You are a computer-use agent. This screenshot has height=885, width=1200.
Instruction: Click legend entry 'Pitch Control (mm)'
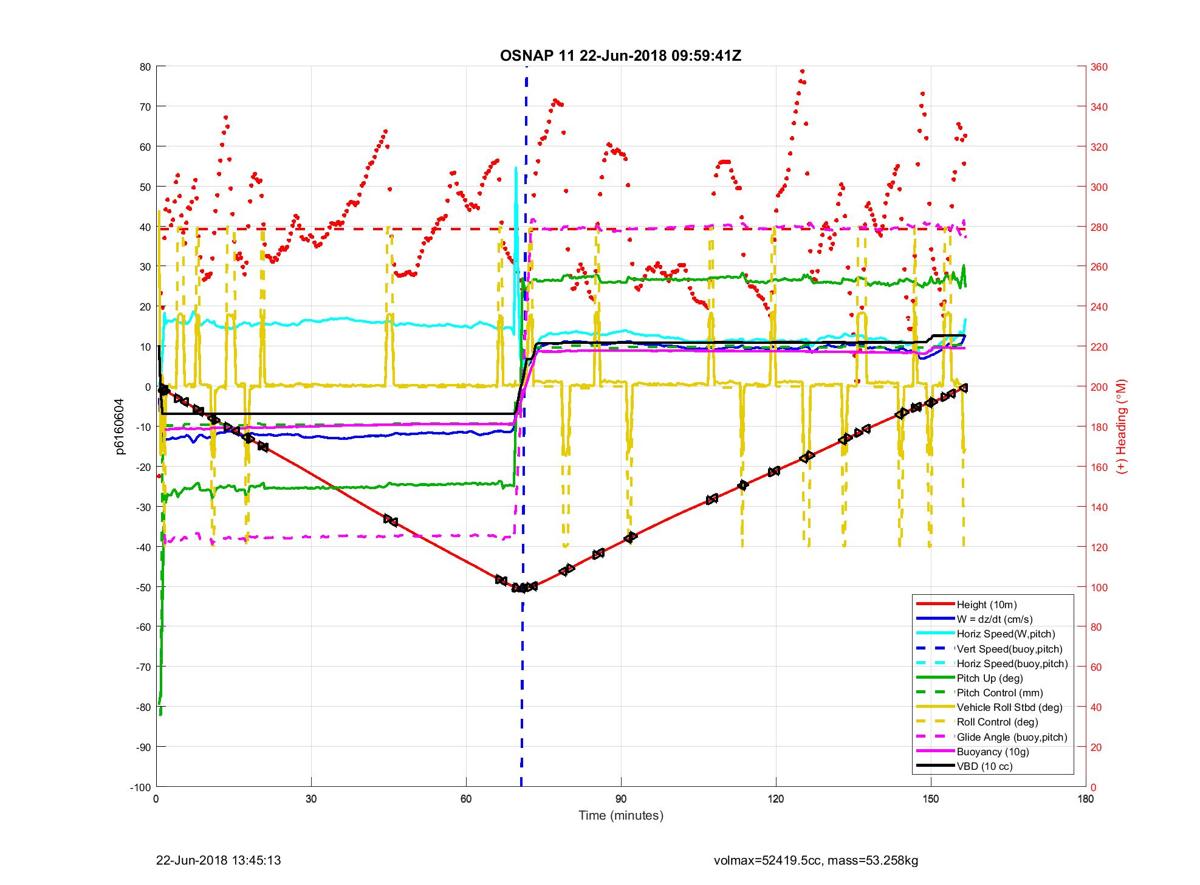[x=1001, y=692]
